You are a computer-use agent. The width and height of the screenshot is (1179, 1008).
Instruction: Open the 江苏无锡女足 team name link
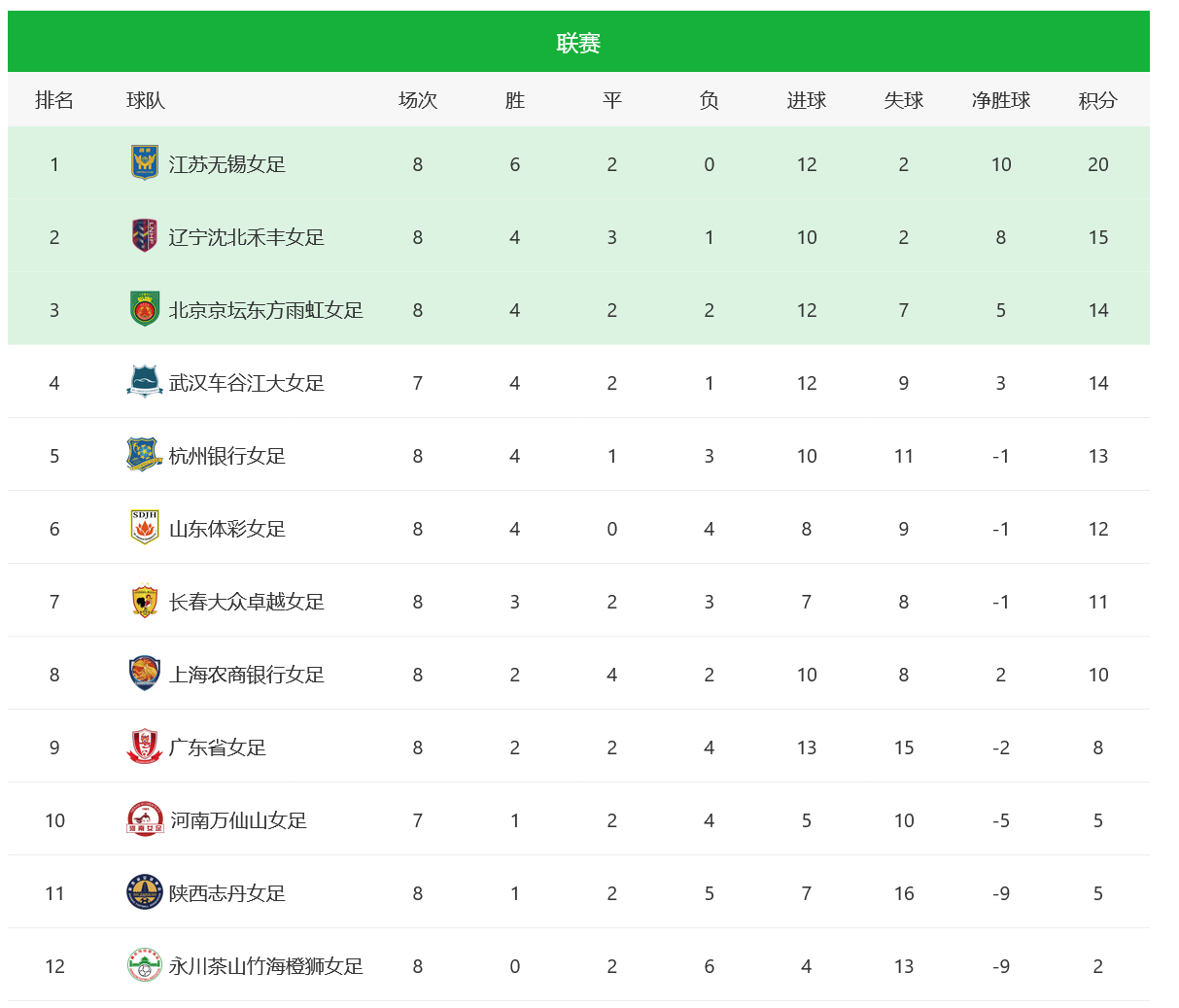tap(227, 164)
